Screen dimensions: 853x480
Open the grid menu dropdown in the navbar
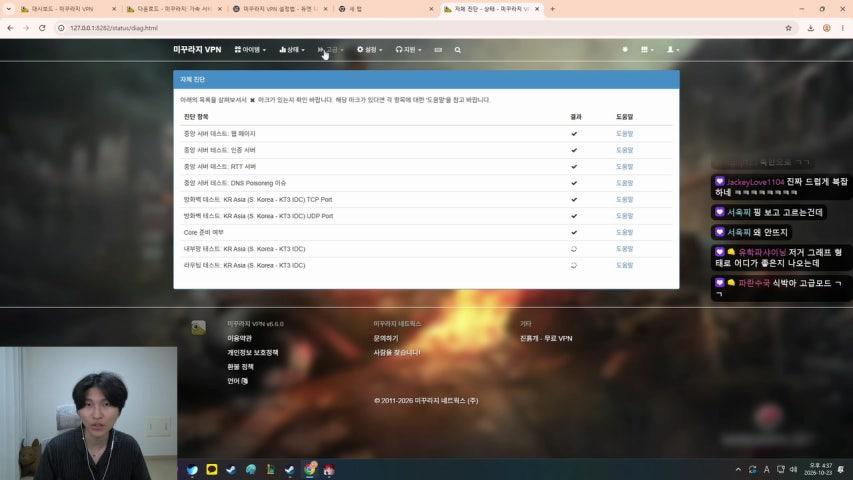click(647, 50)
